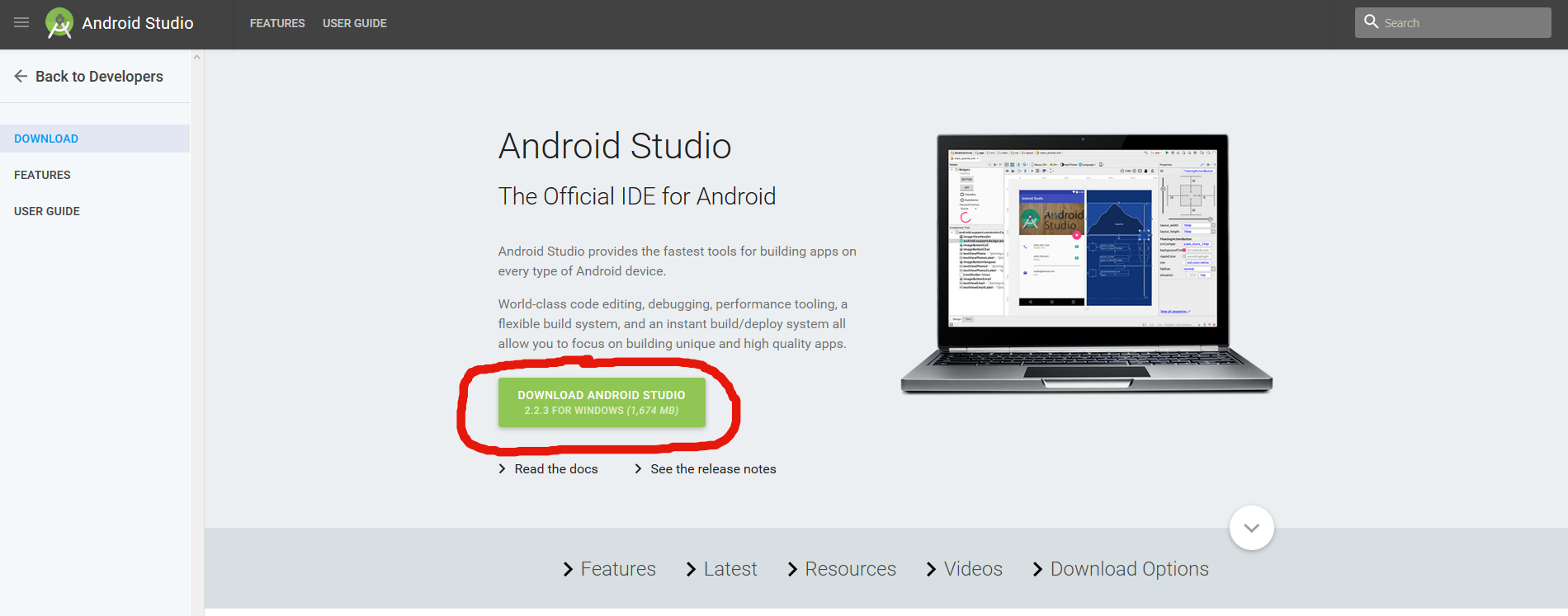Open FEATURES in the top navigation bar
The width and height of the screenshot is (1568, 616).
(x=277, y=23)
